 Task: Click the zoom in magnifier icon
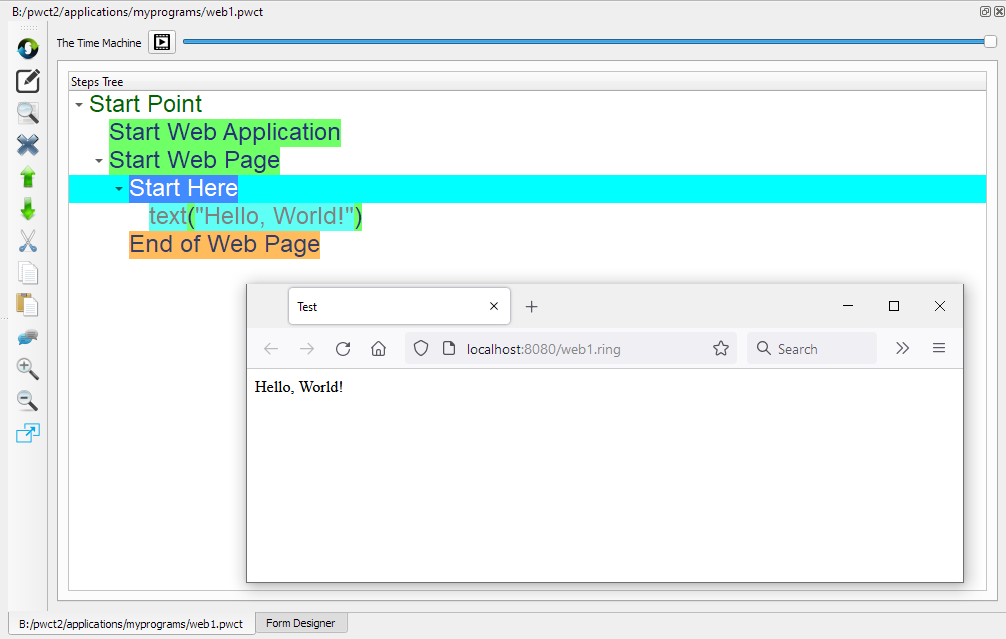click(x=28, y=369)
